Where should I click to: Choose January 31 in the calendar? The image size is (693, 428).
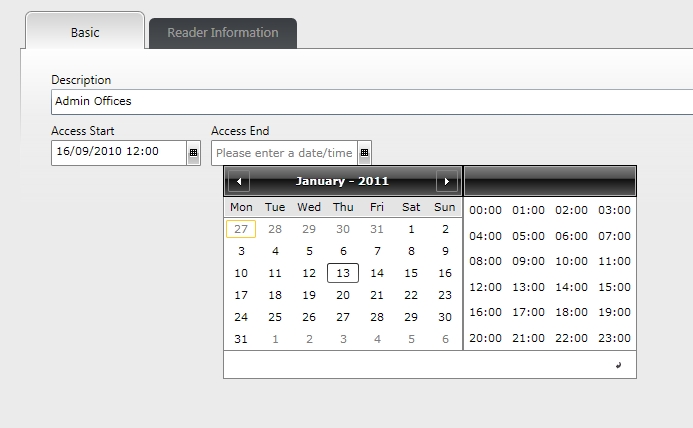(x=241, y=339)
